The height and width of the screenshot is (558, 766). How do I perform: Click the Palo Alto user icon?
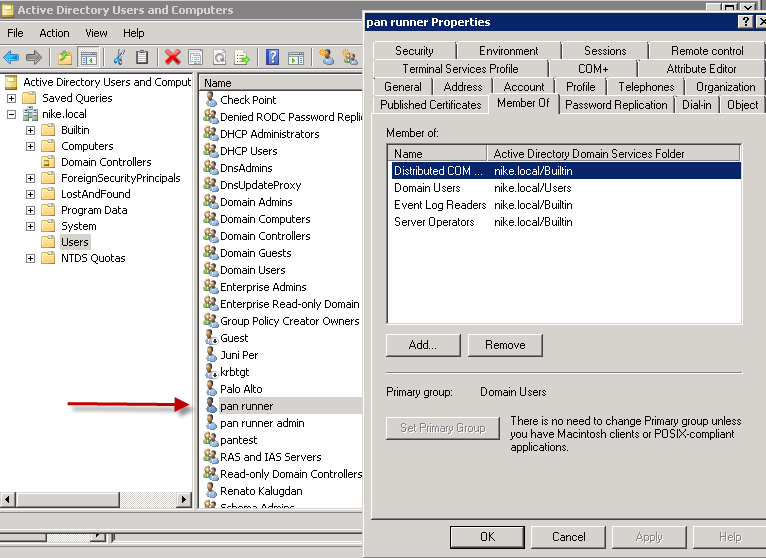[211, 389]
